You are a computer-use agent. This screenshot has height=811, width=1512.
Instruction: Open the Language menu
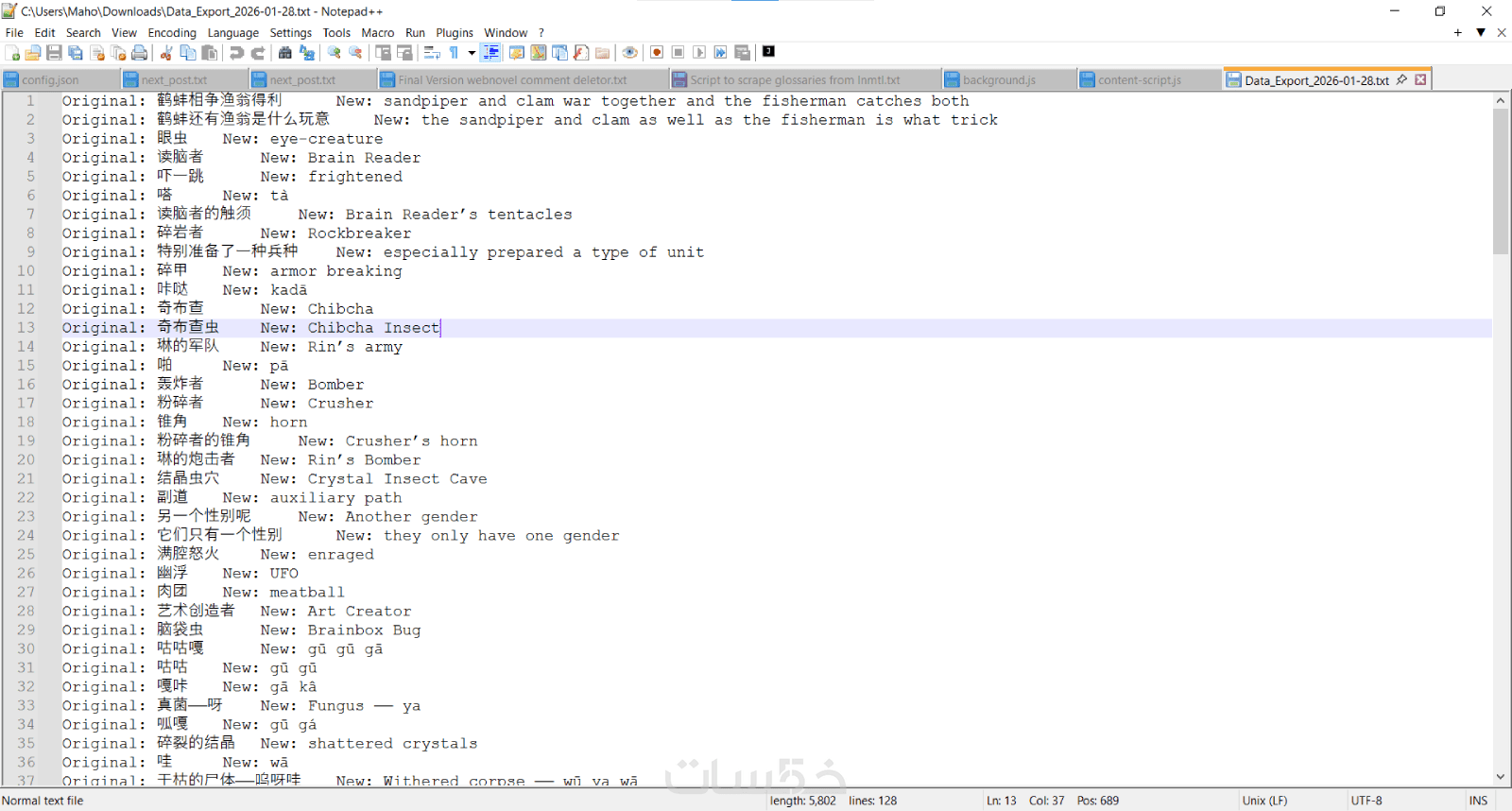233,32
